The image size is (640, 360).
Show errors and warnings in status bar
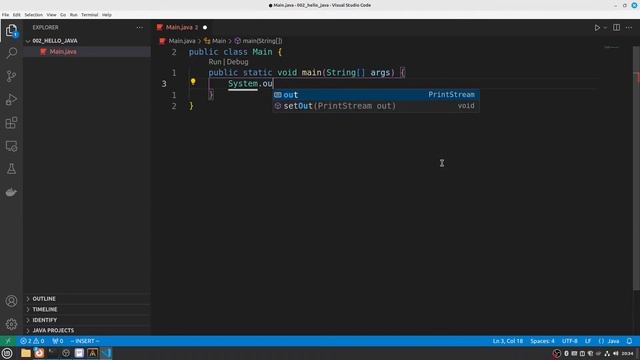point(32,341)
